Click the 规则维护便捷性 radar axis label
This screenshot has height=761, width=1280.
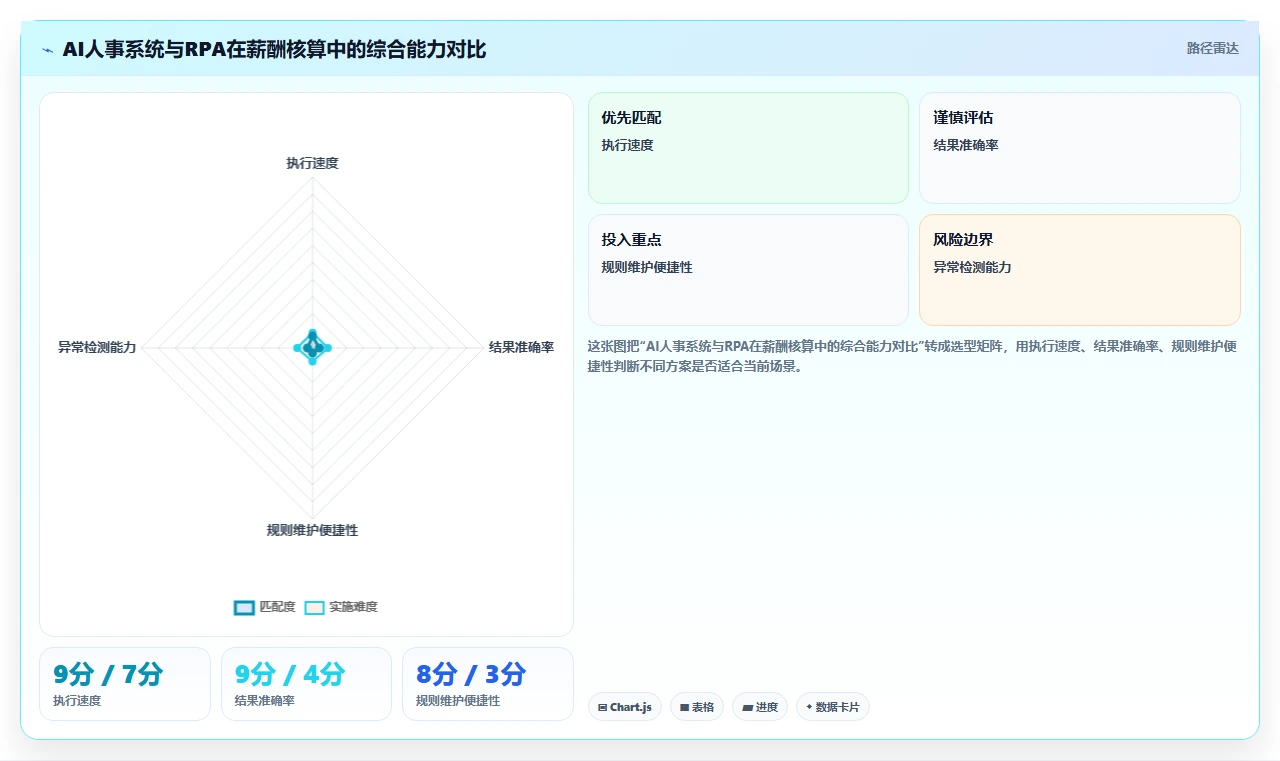(x=312, y=530)
